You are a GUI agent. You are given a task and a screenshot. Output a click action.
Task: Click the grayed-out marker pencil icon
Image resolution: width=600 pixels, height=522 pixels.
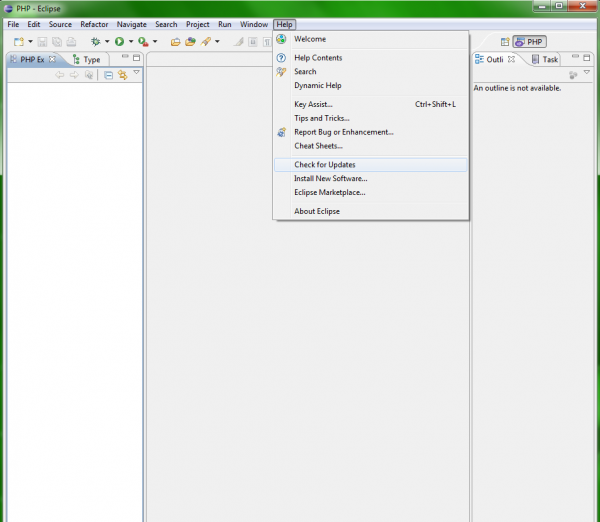tap(239, 41)
